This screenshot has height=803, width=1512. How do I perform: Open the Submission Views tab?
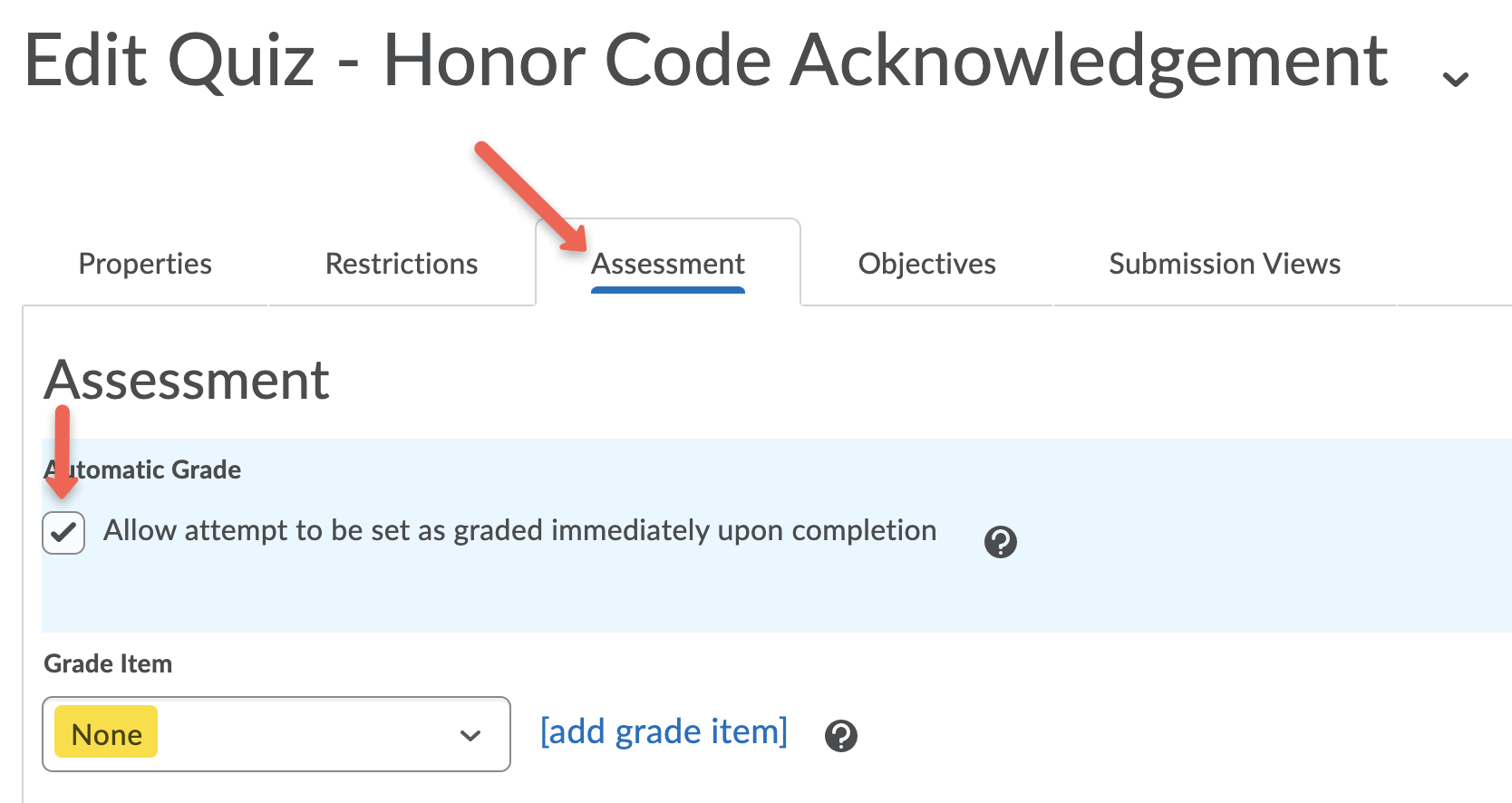point(1224,264)
